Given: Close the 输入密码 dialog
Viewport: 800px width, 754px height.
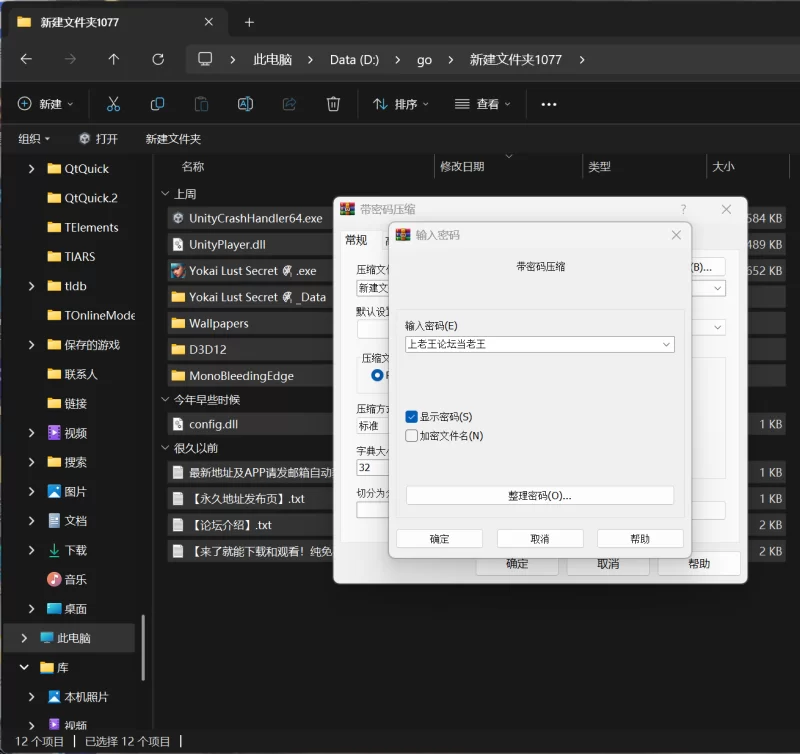Looking at the screenshot, I should (676, 235).
